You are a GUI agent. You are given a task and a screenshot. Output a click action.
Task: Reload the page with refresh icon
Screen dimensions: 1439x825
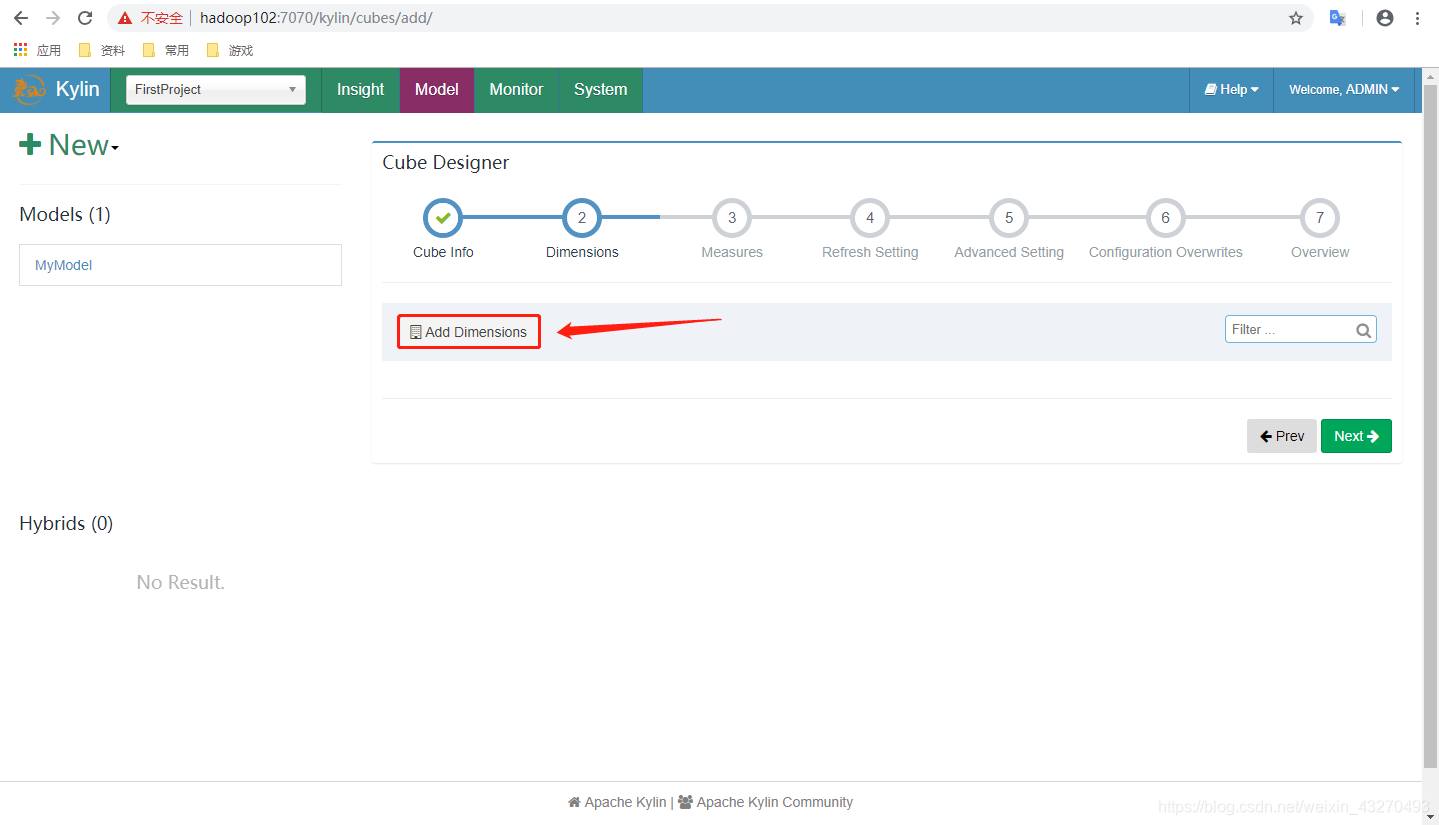pyautogui.click(x=85, y=18)
